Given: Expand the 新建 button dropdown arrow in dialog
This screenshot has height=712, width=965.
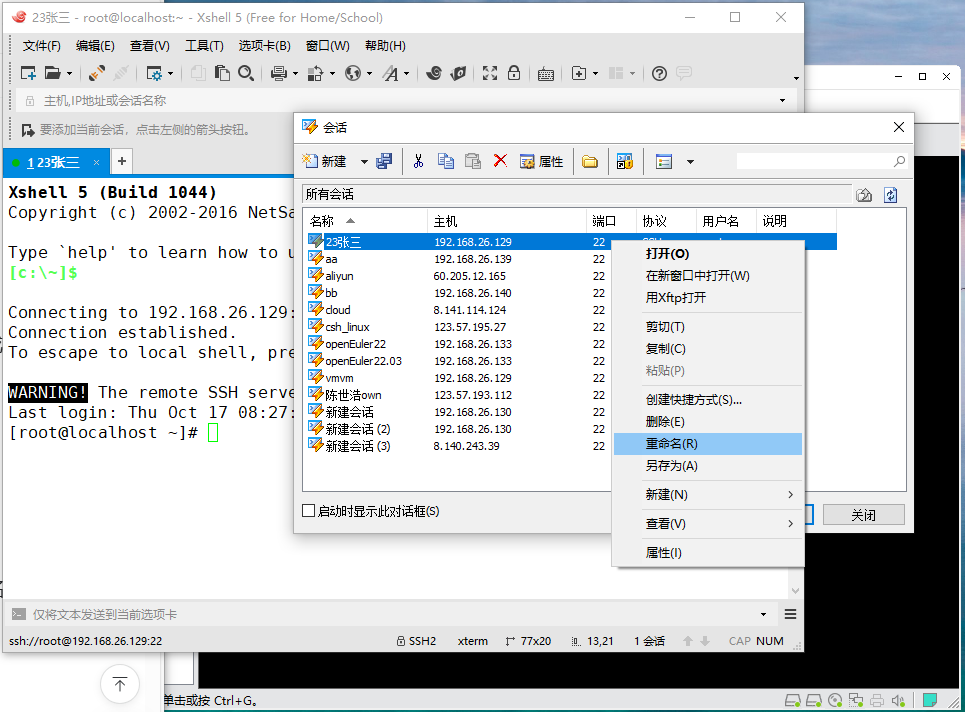Looking at the screenshot, I should click(364, 162).
